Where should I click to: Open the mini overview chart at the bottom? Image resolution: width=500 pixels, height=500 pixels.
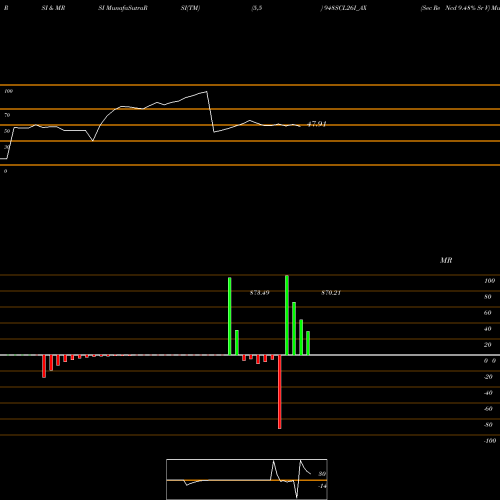pos(247,479)
